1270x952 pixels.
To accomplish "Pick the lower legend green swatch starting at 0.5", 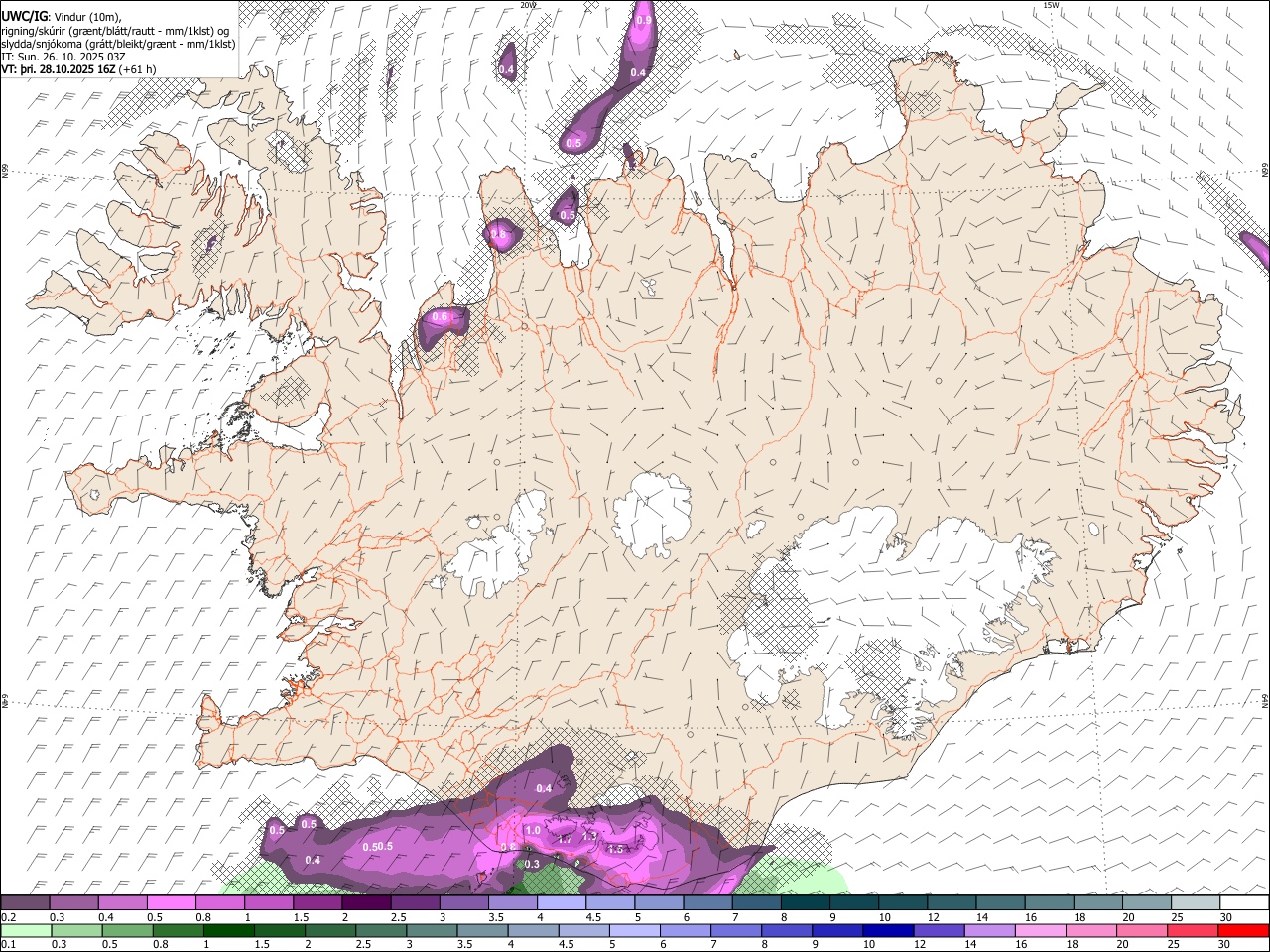I will [x=127, y=930].
